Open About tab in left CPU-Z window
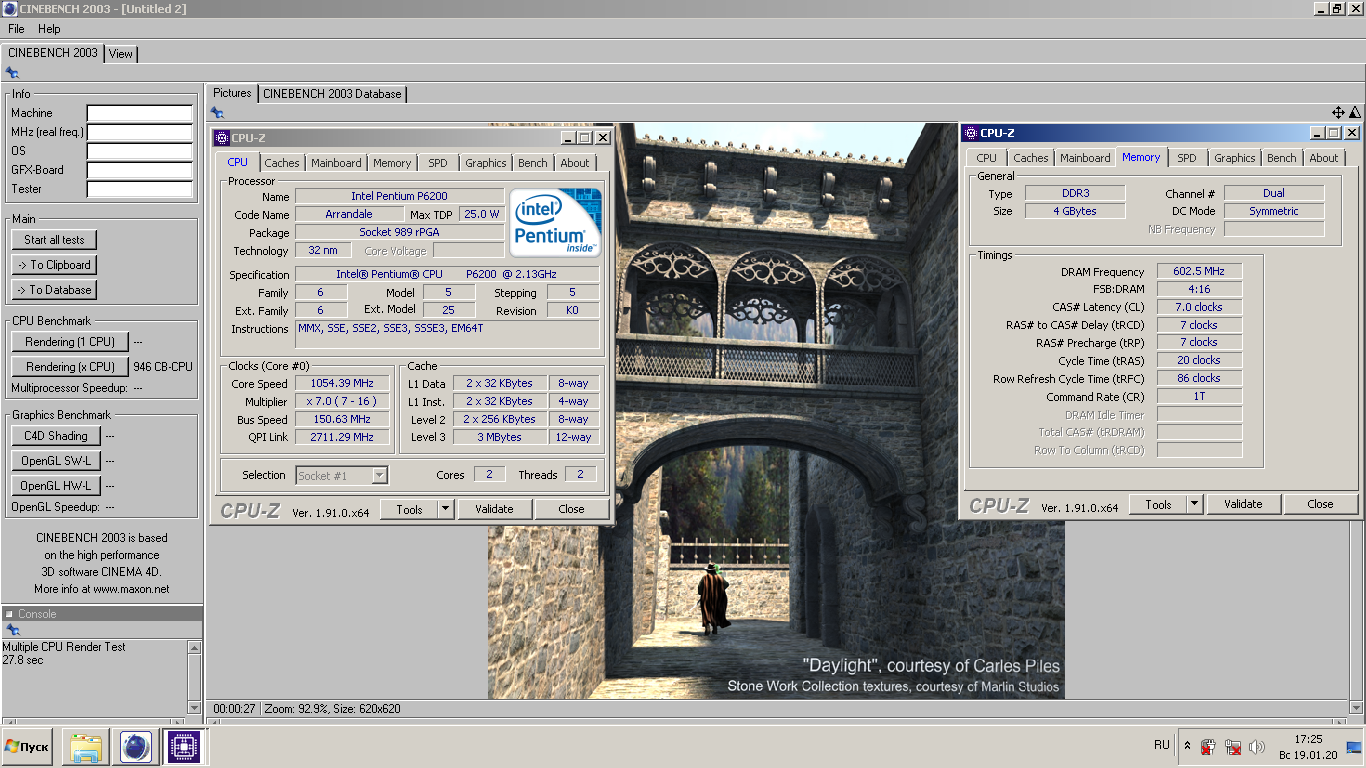Viewport: 1366px width, 768px height. (575, 163)
